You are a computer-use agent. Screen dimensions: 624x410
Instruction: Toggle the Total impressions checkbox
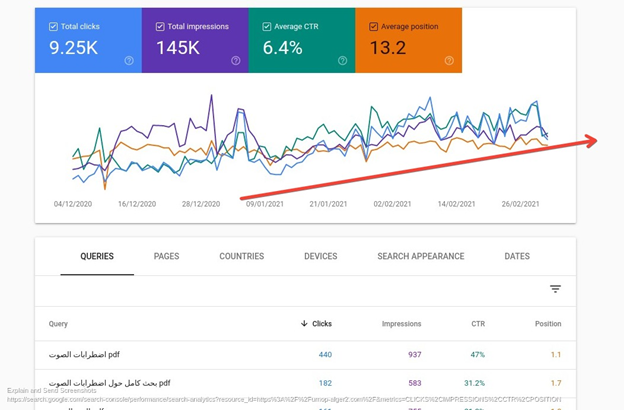point(160,27)
